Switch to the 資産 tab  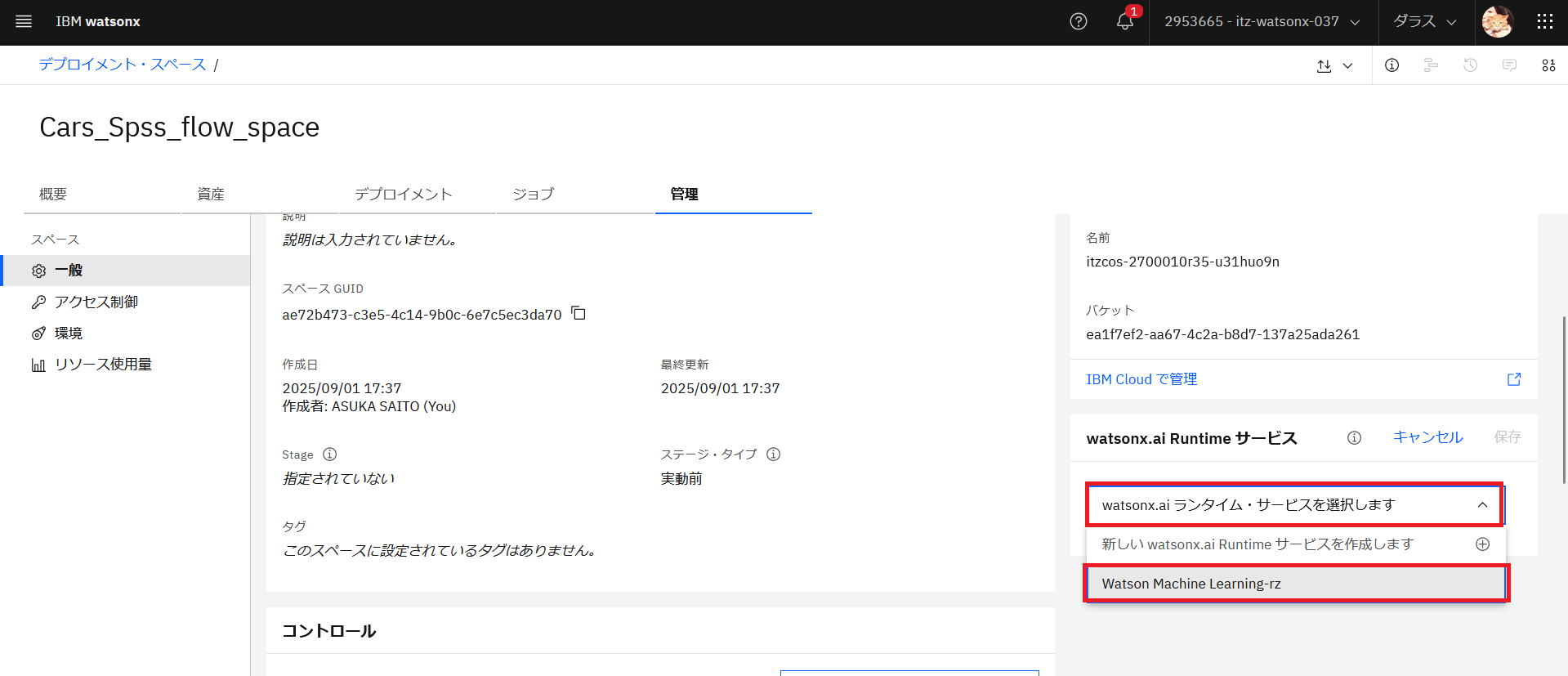tap(259, 195)
